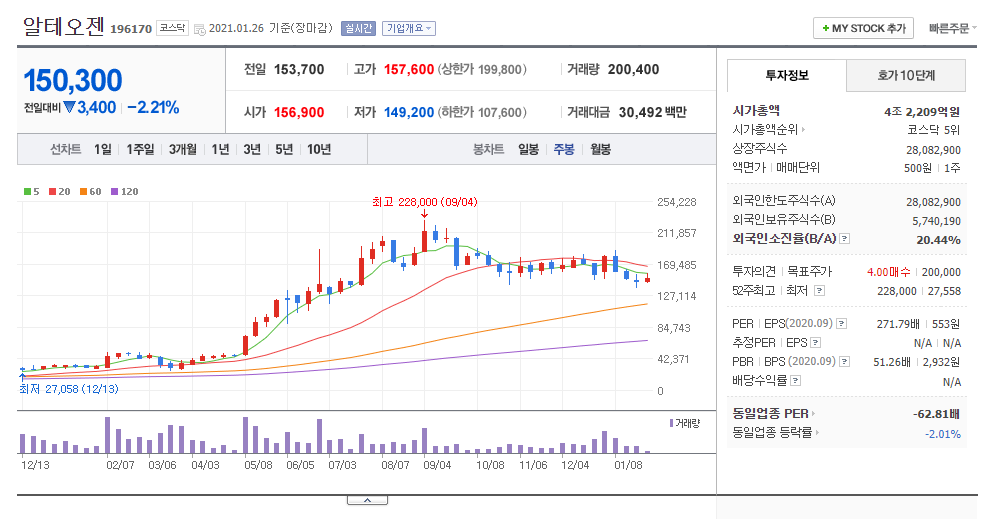Image resolution: width=995 pixels, height=519 pixels.
Task: Click the 시가총액 value 4조 2,209억원
Action: [921, 112]
